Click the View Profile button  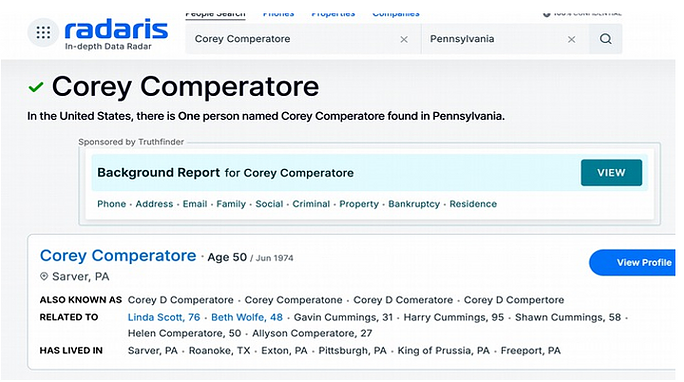[x=633, y=263]
